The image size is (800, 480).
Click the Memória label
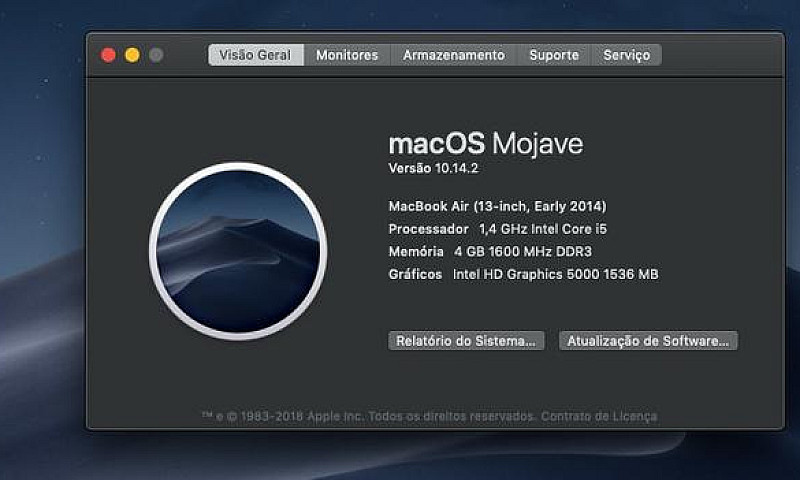416,251
